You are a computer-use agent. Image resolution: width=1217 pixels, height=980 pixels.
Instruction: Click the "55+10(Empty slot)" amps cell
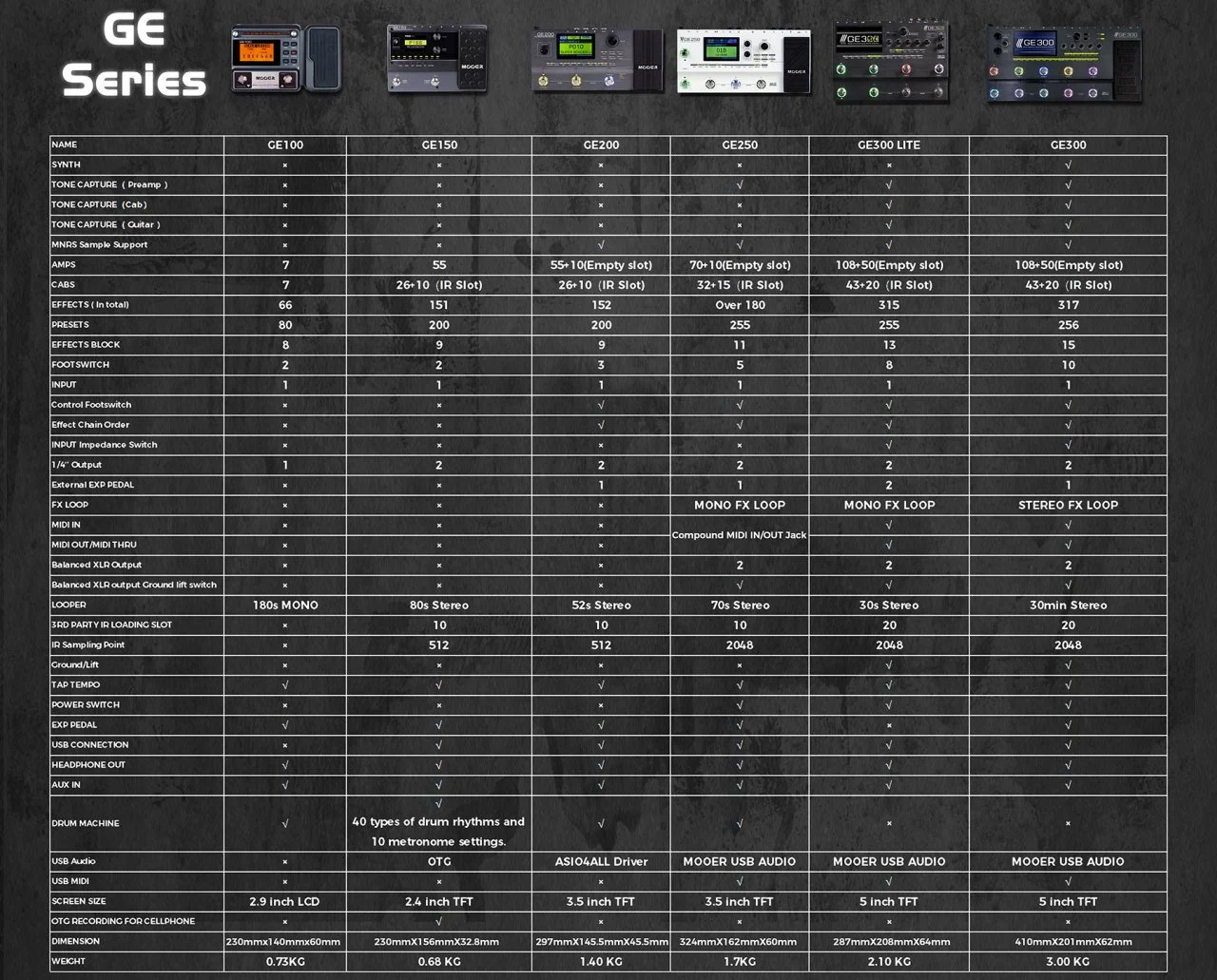tap(601, 265)
